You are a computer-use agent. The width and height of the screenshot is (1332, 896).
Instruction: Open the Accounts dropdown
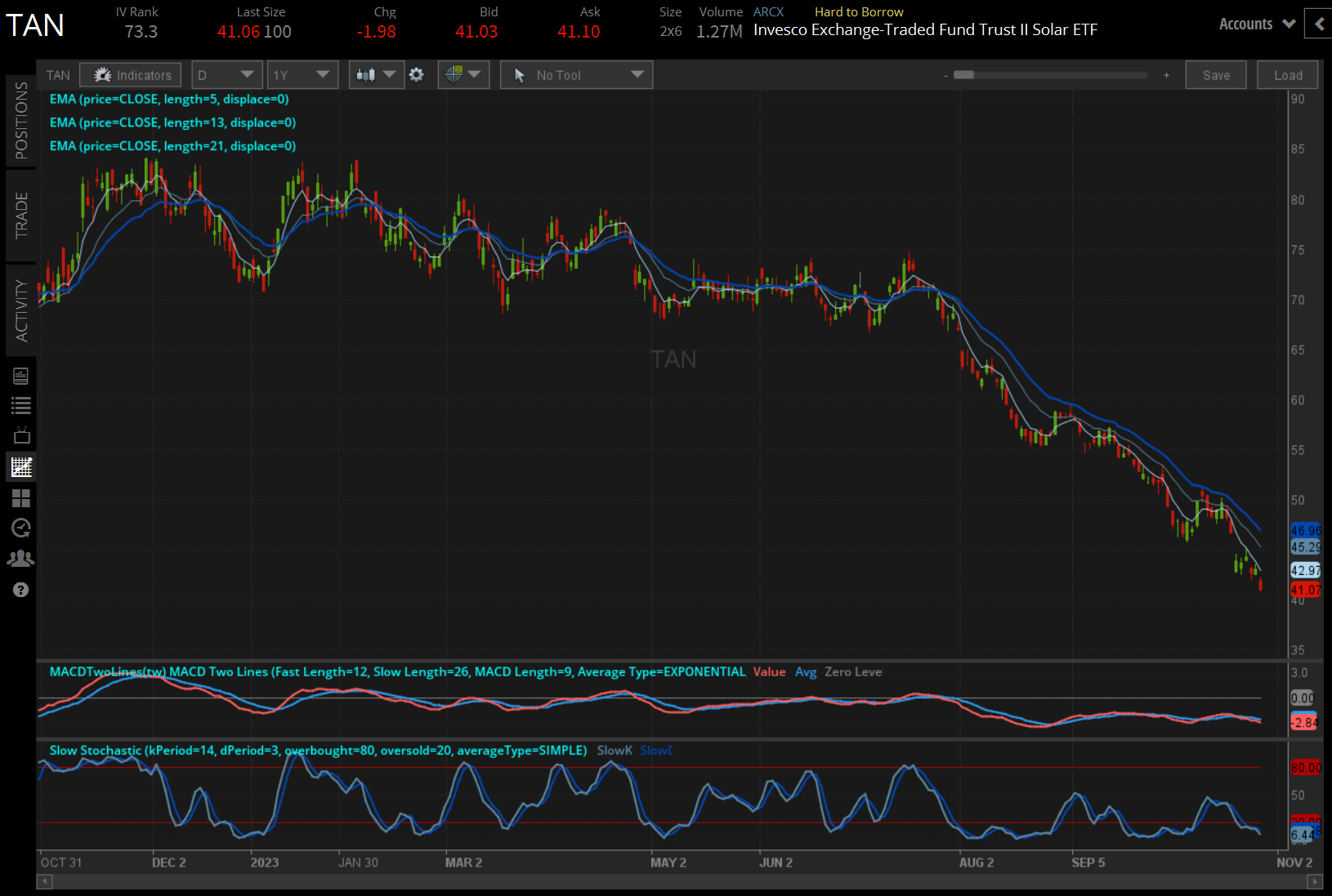click(x=1255, y=24)
